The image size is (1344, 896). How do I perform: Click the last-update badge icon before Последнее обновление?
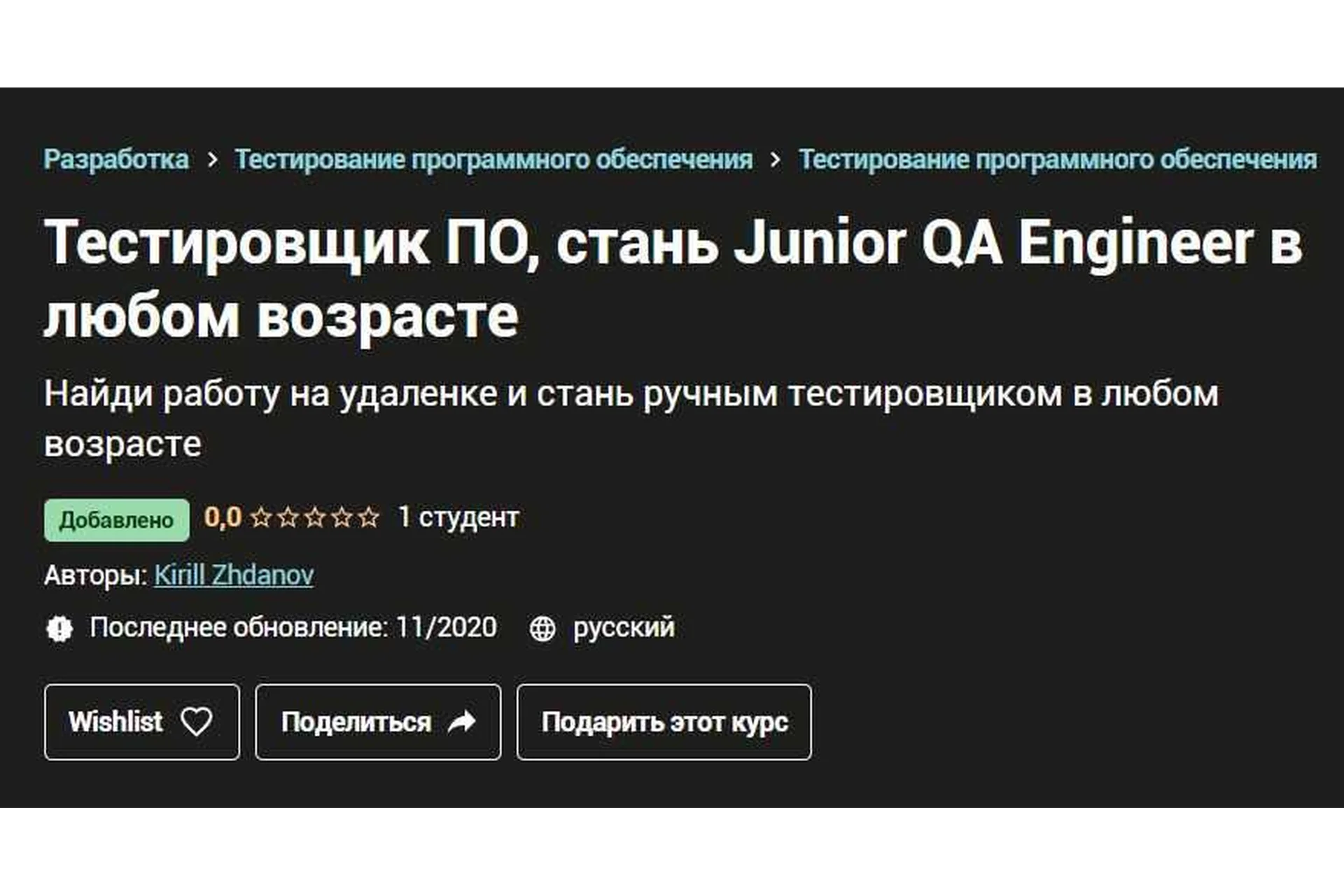60,628
